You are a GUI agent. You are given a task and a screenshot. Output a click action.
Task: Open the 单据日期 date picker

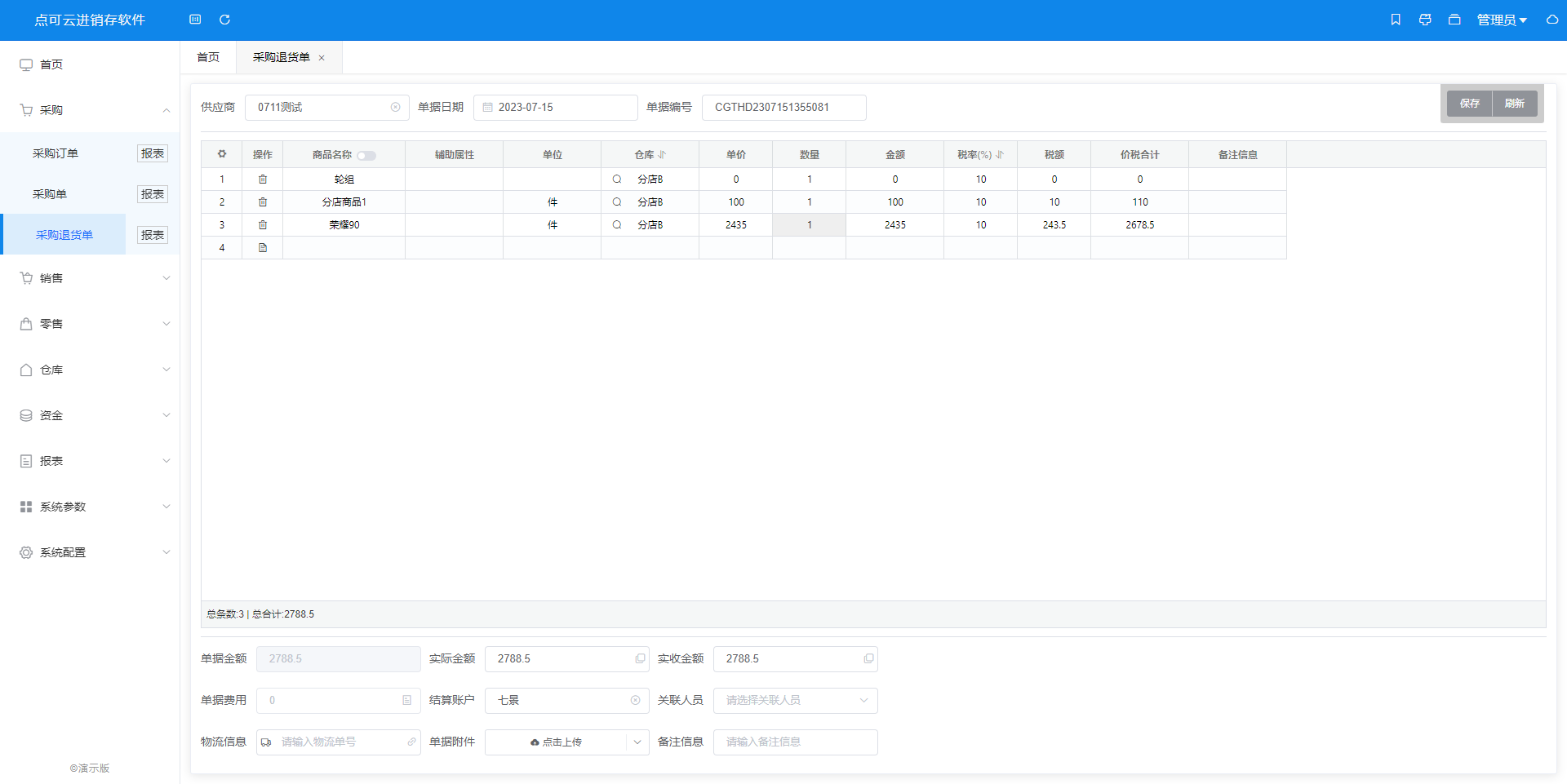coord(556,108)
